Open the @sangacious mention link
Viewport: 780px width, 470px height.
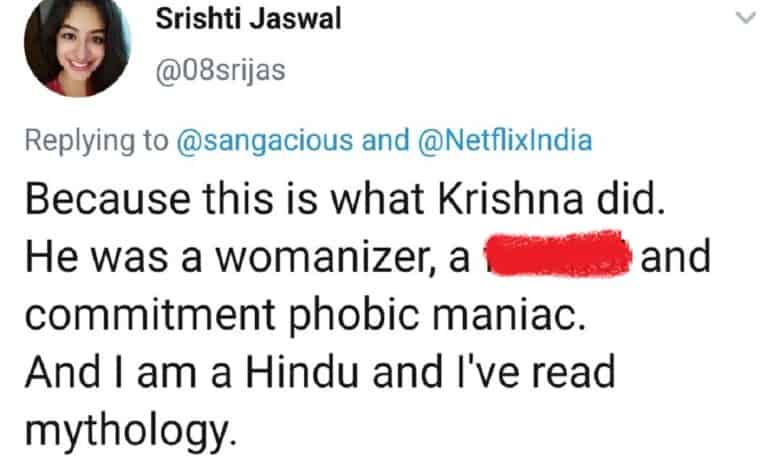264,141
